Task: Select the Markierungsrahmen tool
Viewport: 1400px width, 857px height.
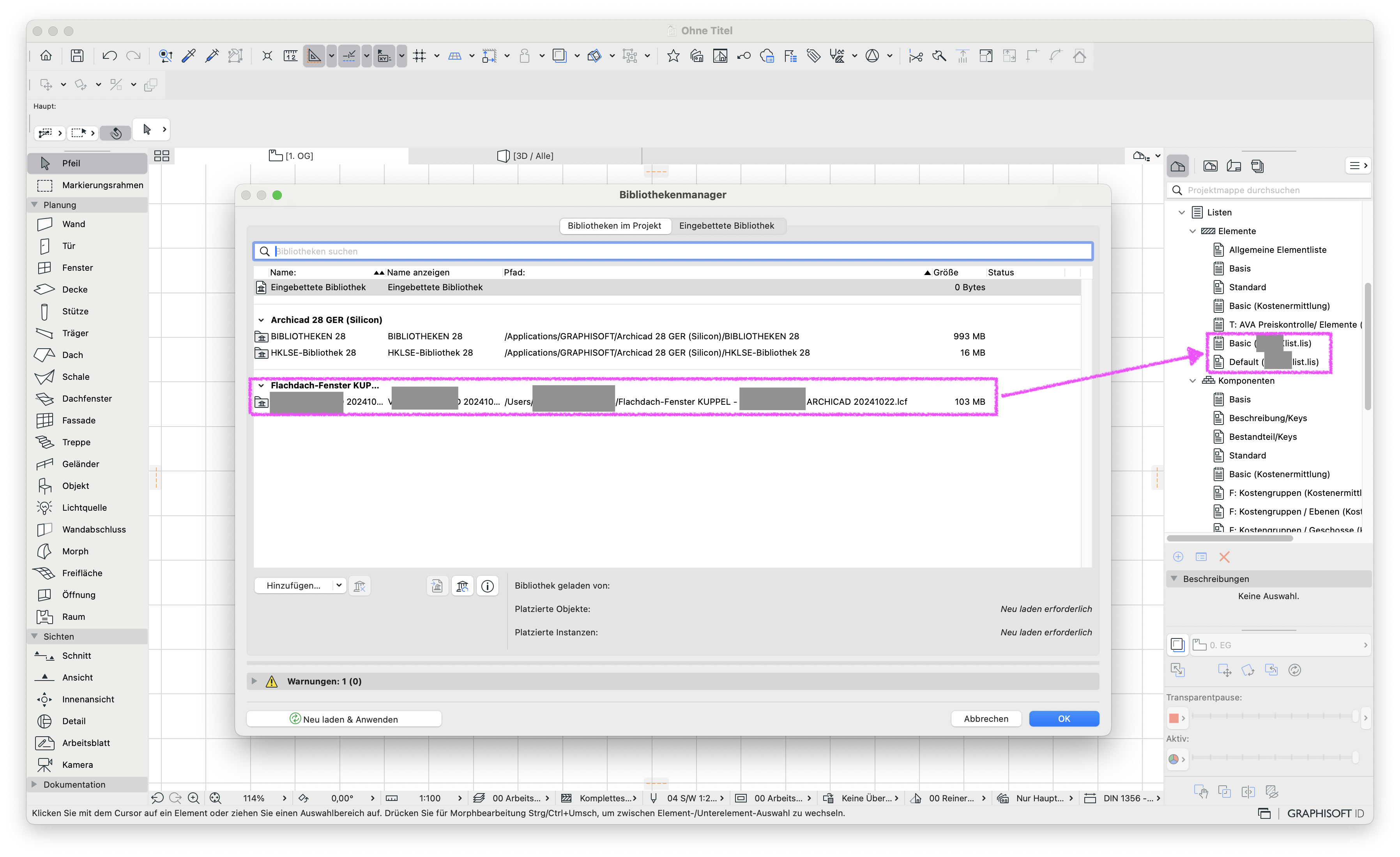Action: [87, 185]
